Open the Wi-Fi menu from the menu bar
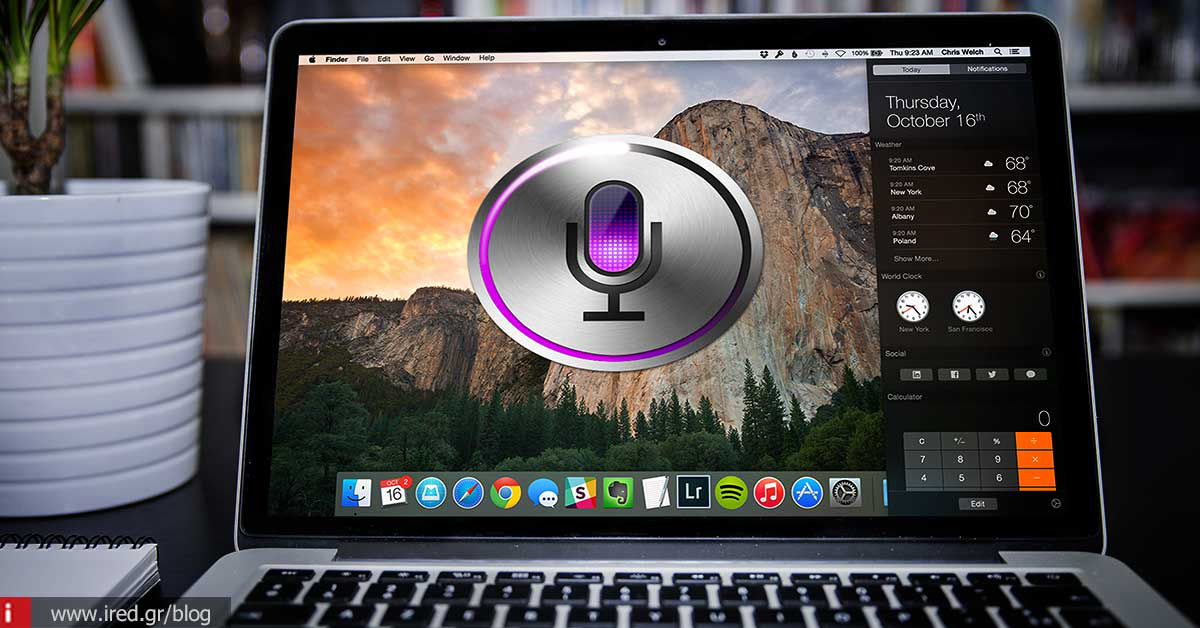The width and height of the screenshot is (1200, 628). click(840, 52)
